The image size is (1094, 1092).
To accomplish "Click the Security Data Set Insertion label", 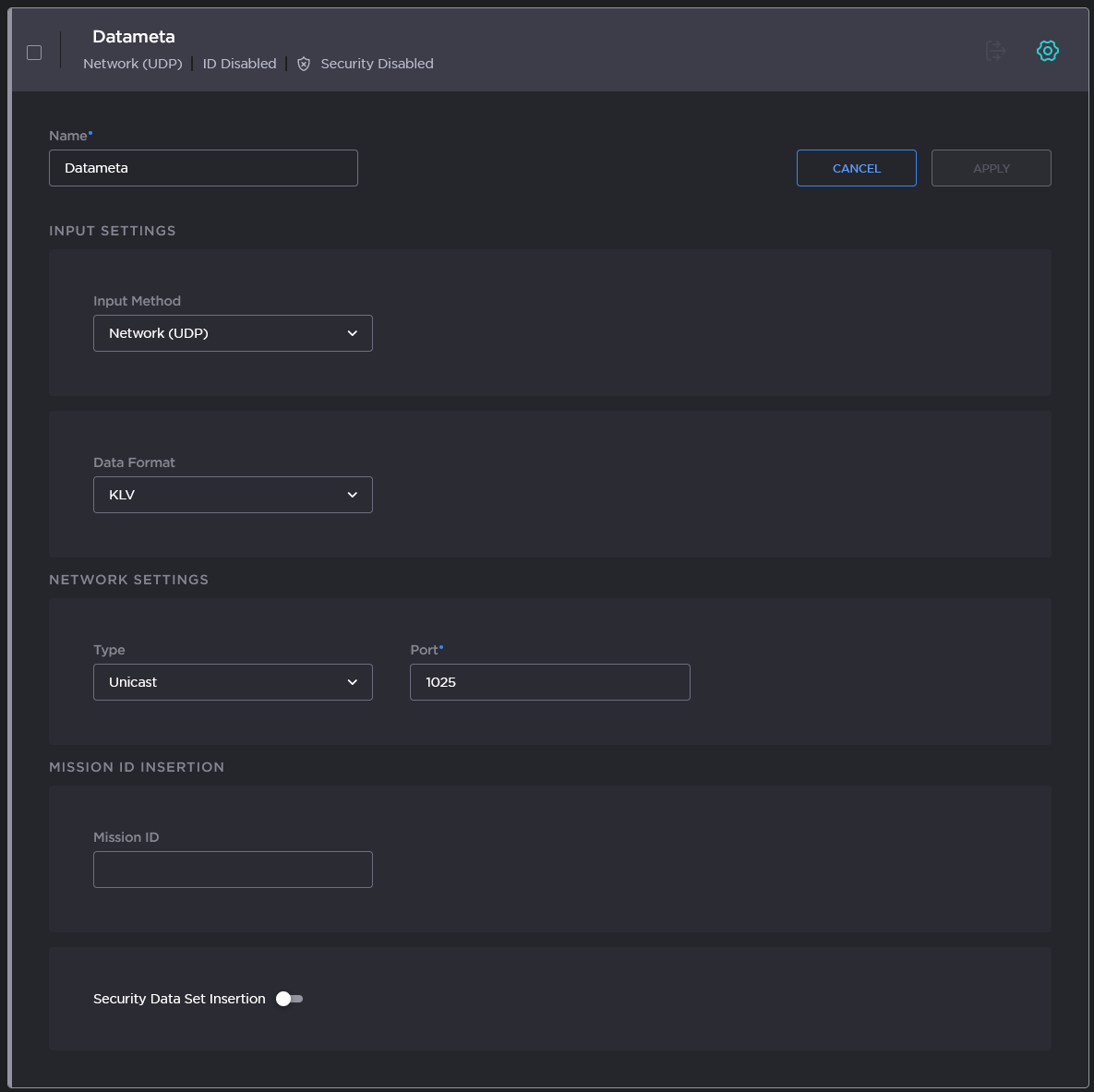I will coord(179,999).
